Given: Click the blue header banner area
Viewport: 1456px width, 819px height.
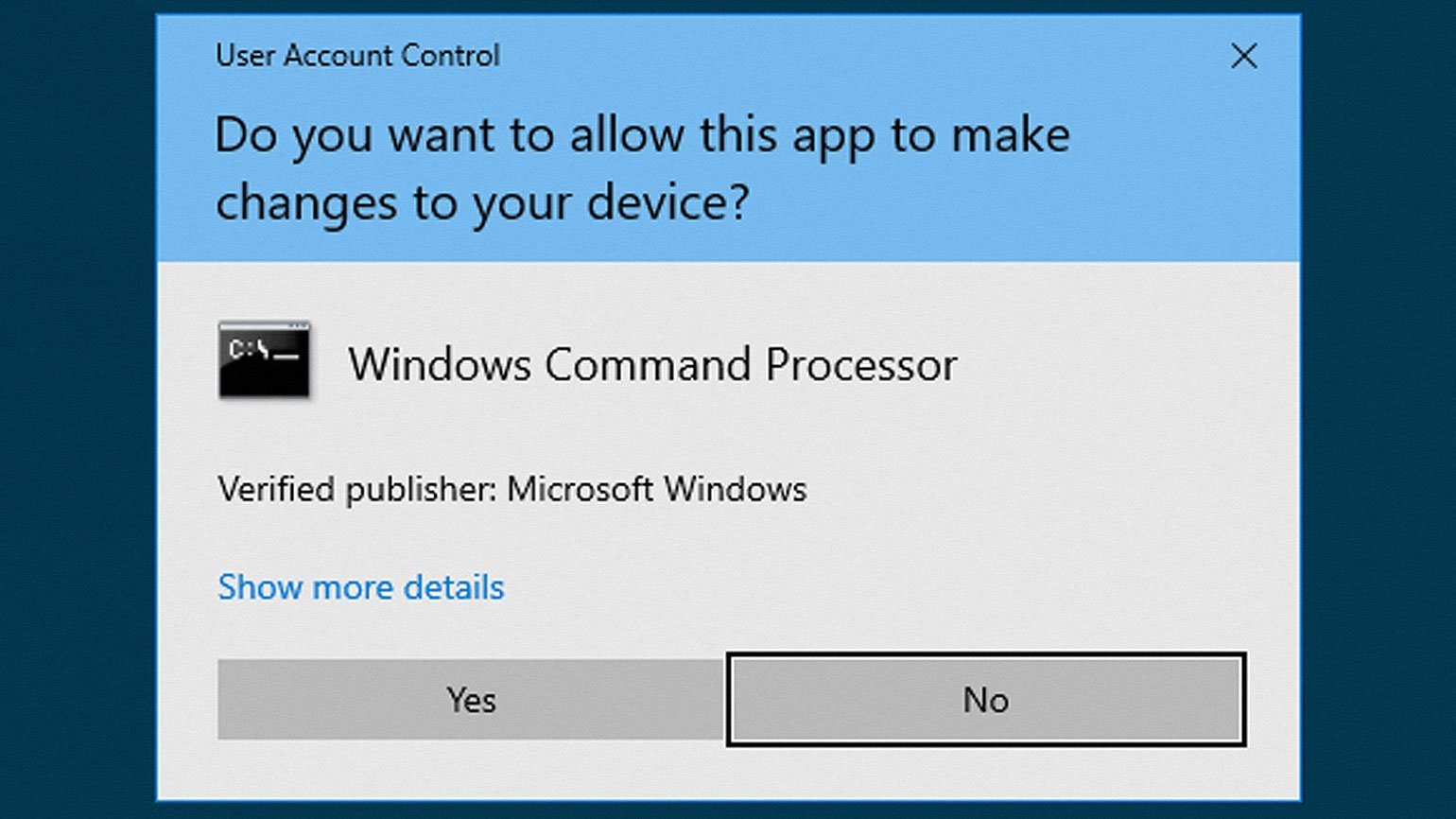Looking at the screenshot, I should pyautogui.click(x=728, y=138).
